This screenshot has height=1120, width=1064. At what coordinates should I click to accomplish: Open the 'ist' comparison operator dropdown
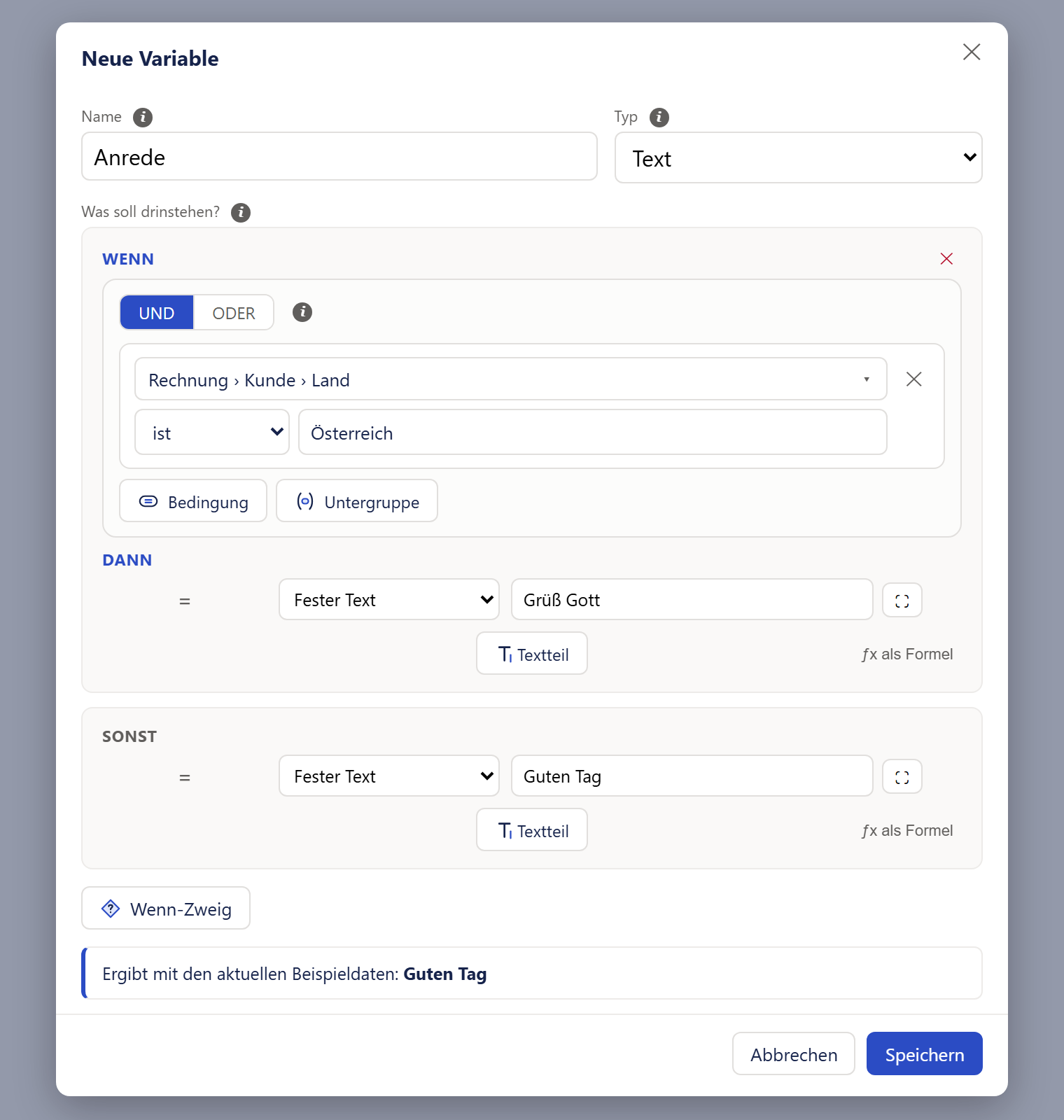tap(212, 433)
